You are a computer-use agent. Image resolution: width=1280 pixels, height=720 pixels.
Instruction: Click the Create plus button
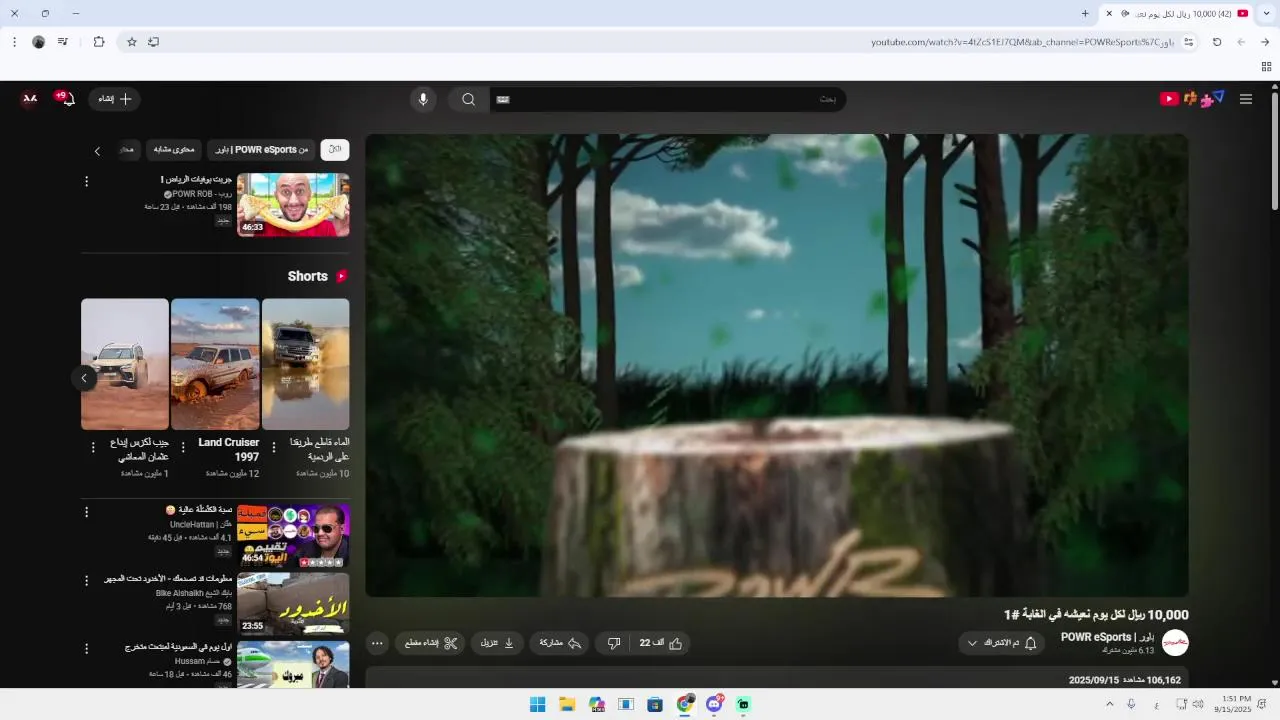[115, 99]
